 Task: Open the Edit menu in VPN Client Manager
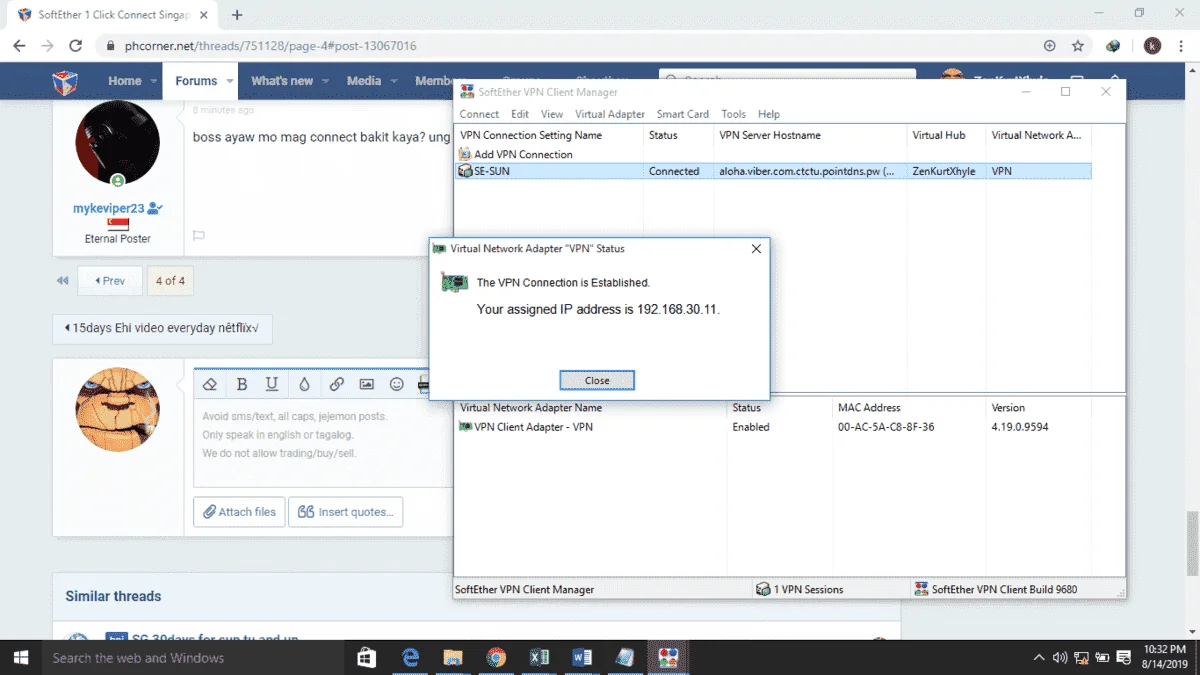tap(520, 114)
